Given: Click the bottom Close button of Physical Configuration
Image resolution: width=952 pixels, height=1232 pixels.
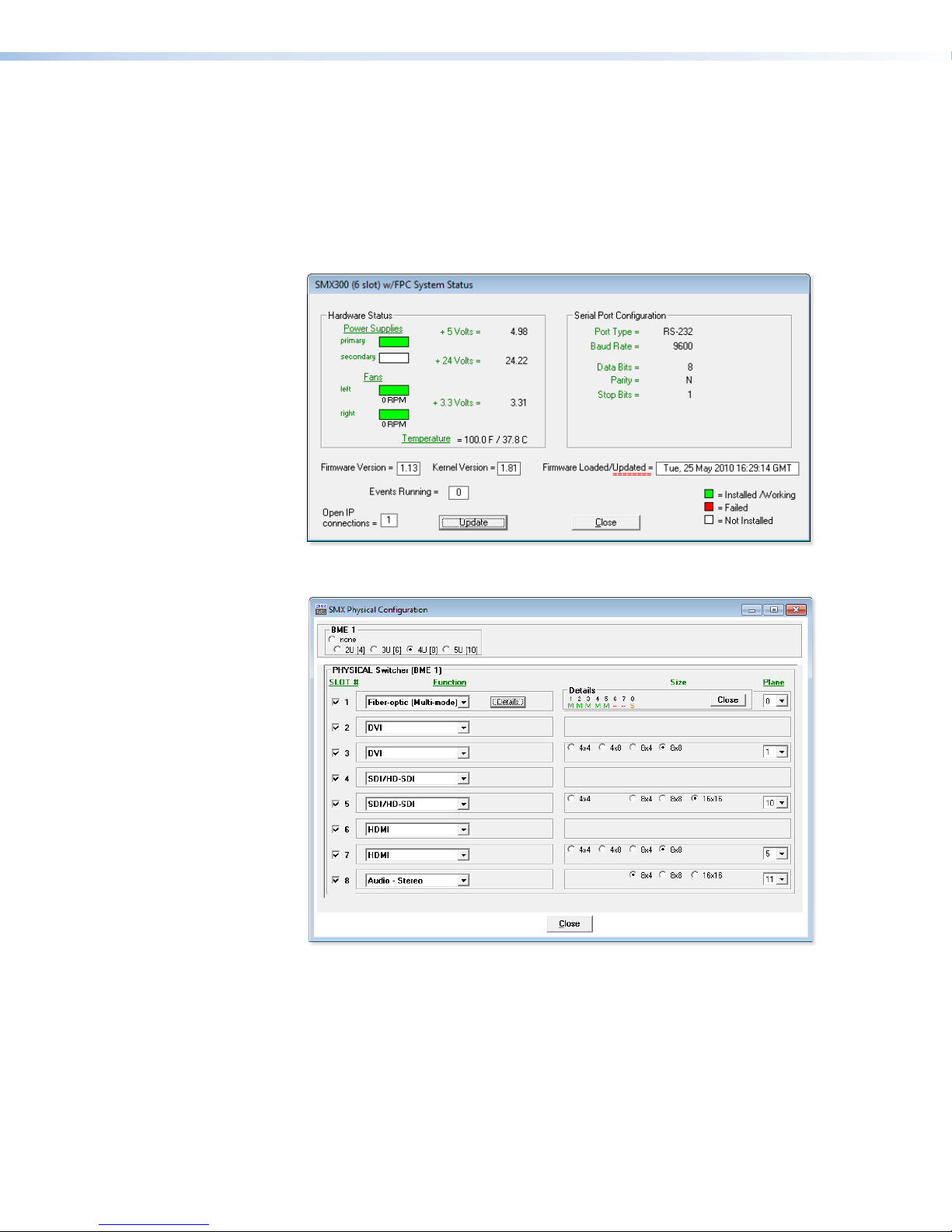Looking at the screenshot, I should (570, 923).
